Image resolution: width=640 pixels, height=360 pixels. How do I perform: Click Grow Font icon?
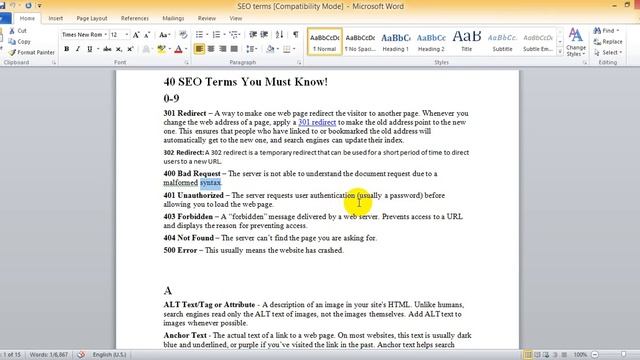[136, 35]
